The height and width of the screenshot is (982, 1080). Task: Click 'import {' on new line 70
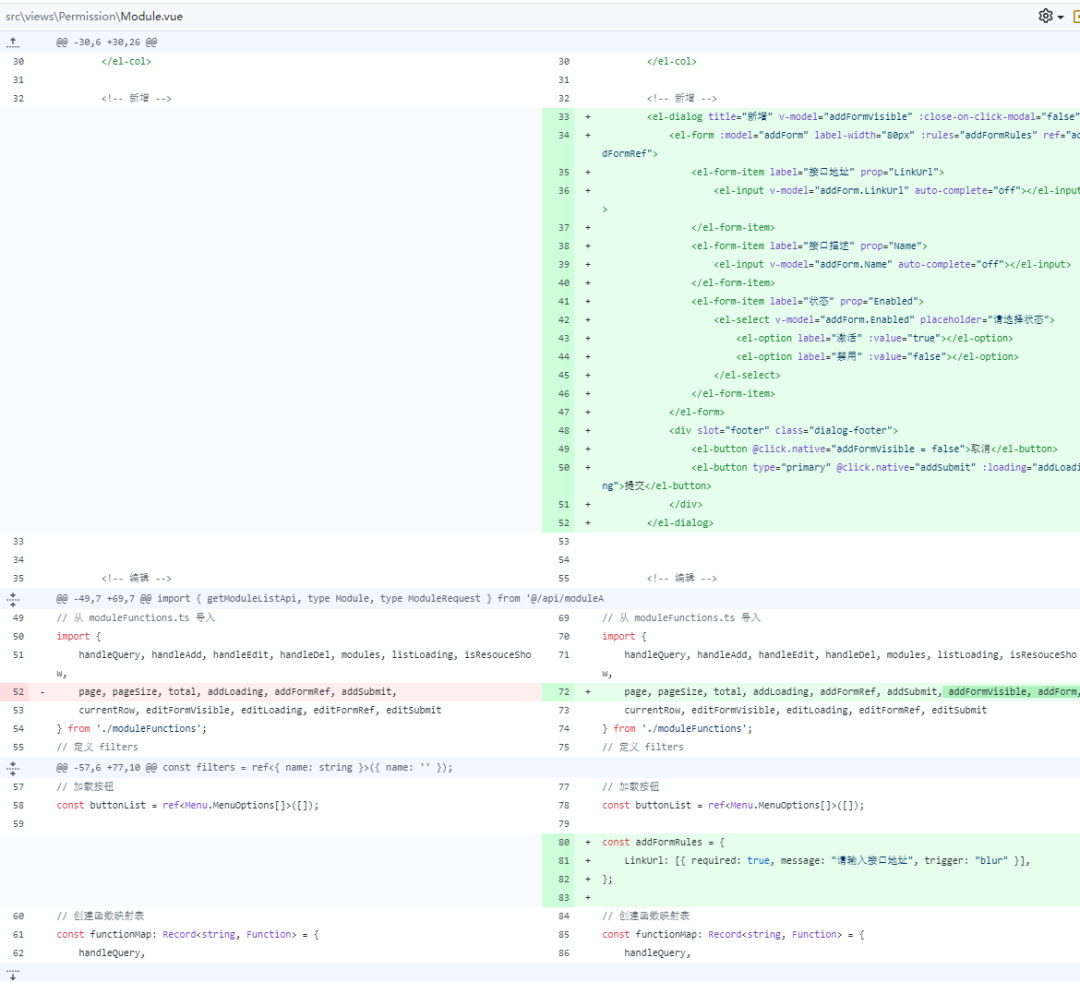tap(624, 636)
